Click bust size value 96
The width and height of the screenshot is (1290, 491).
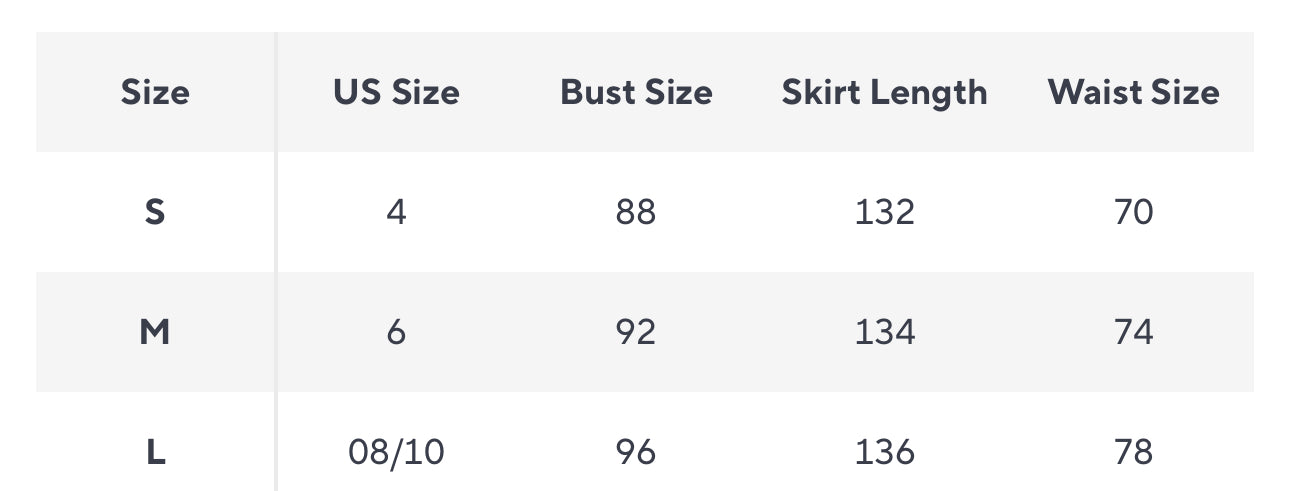[636, 452]
